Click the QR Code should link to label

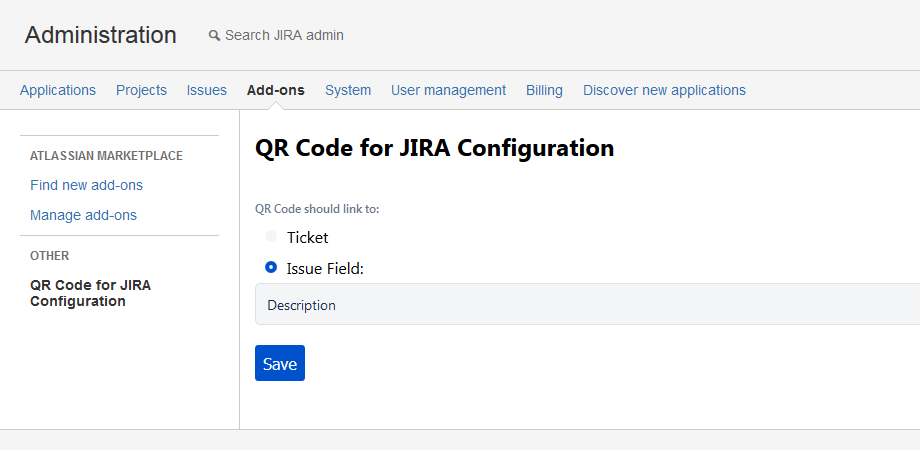pos(317,209)
